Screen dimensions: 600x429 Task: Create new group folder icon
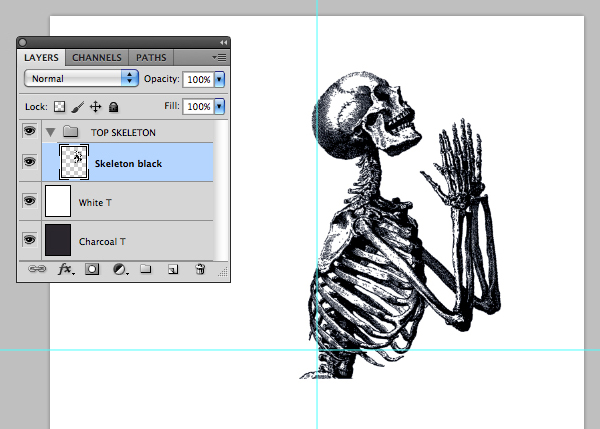coord(145,269)
